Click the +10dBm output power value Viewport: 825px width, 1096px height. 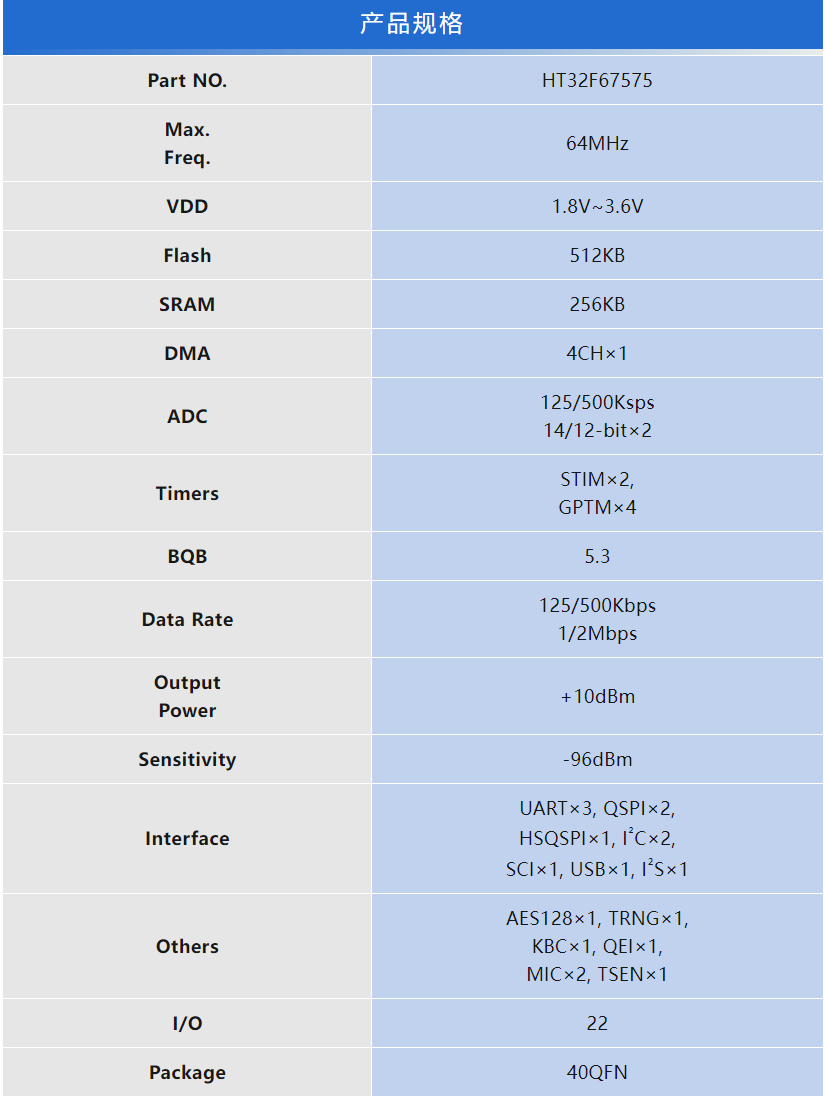point(597,697)
